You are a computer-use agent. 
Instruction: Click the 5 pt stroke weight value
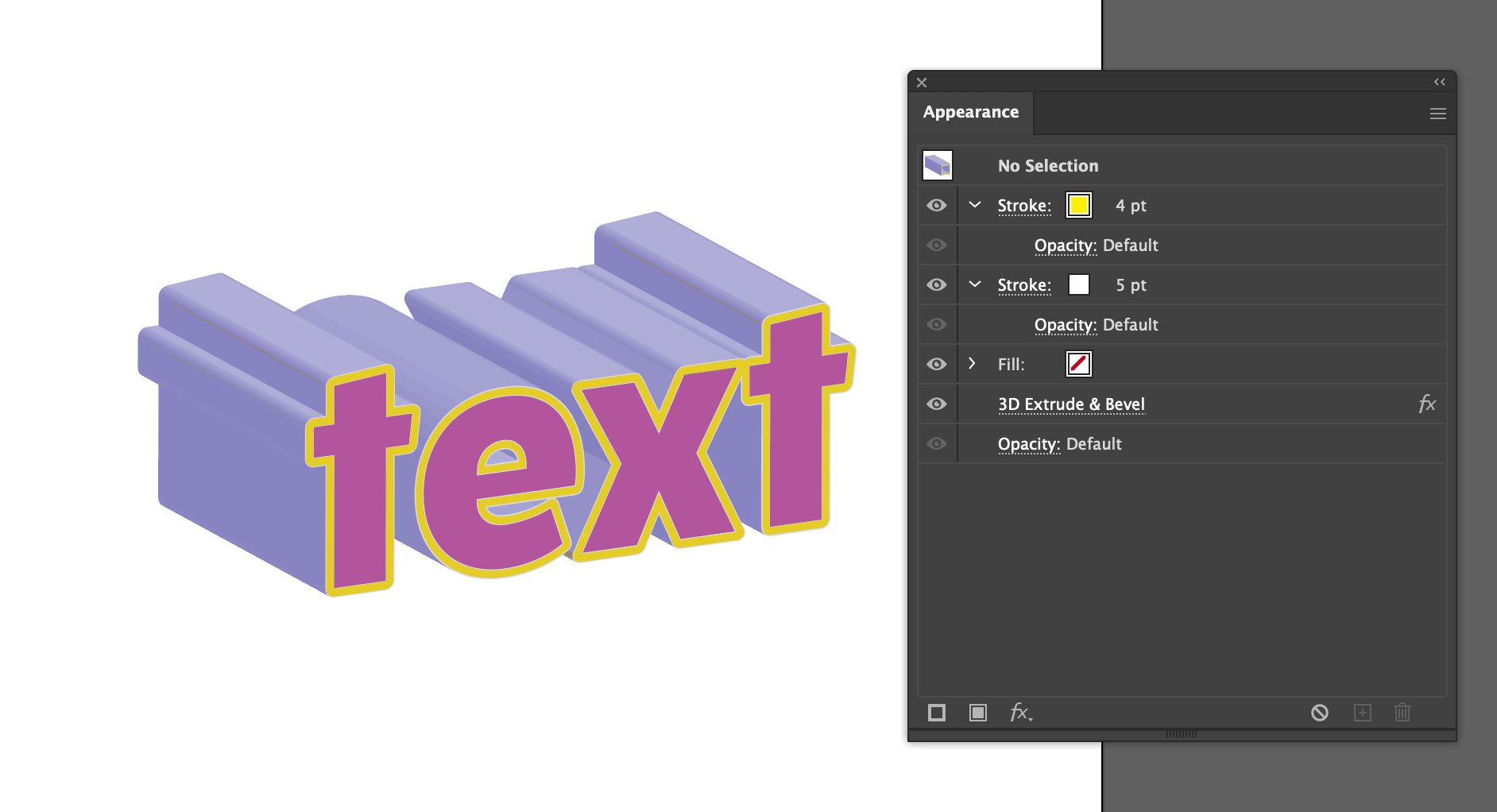[1131, 284]
